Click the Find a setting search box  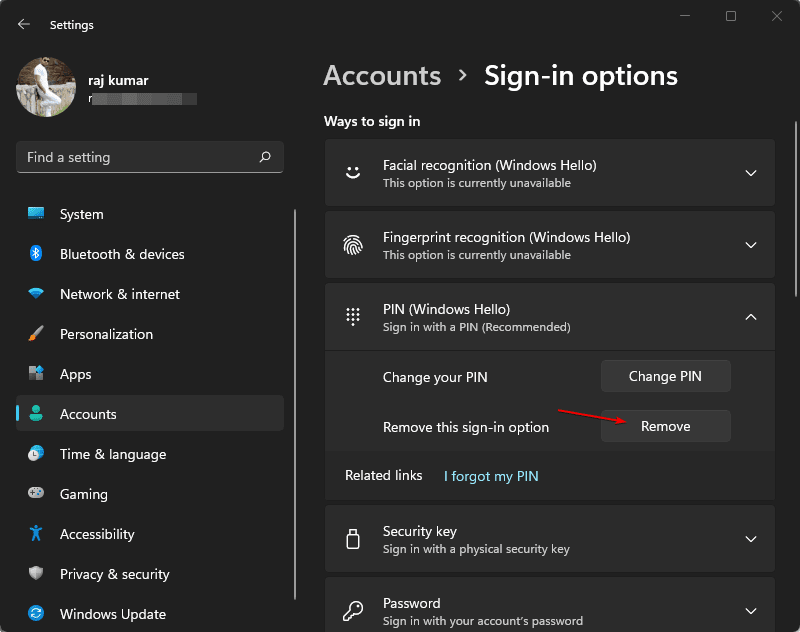click(150, 157)
